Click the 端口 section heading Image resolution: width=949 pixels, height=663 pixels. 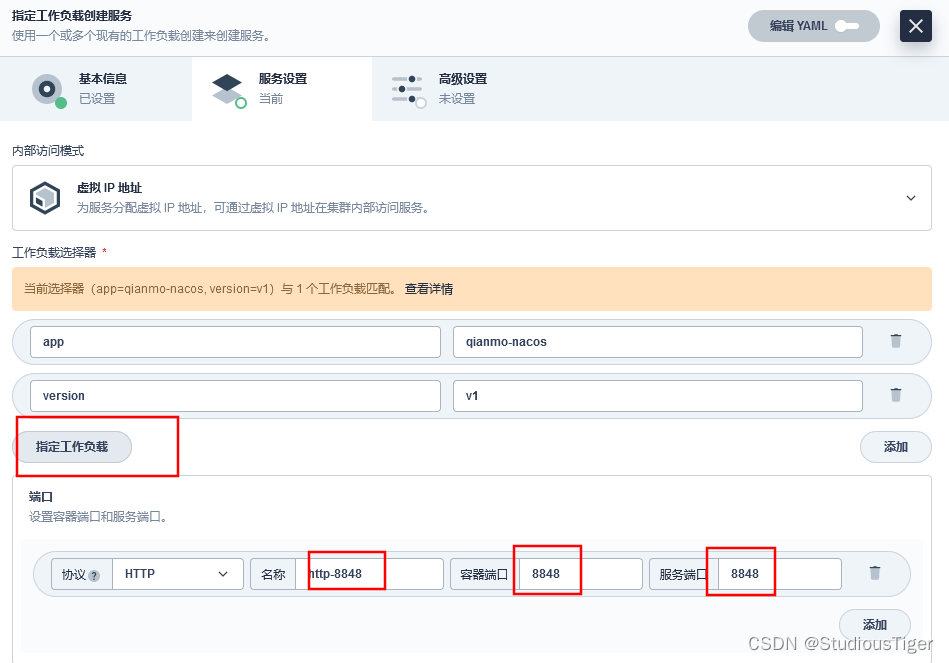point(41,497)
